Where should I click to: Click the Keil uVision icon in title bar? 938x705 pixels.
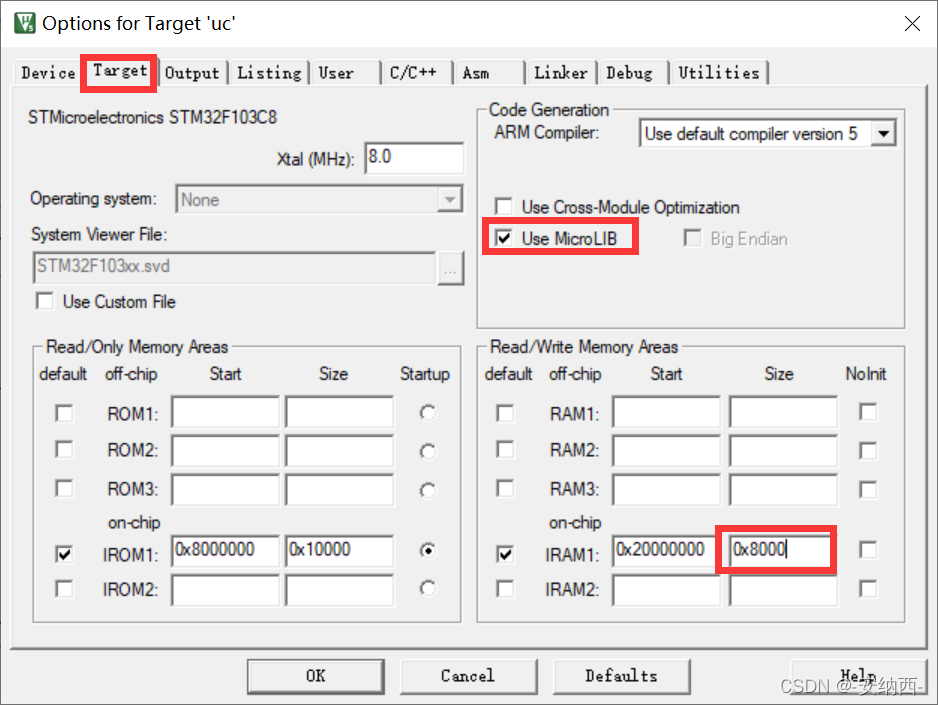click(25, 23)
